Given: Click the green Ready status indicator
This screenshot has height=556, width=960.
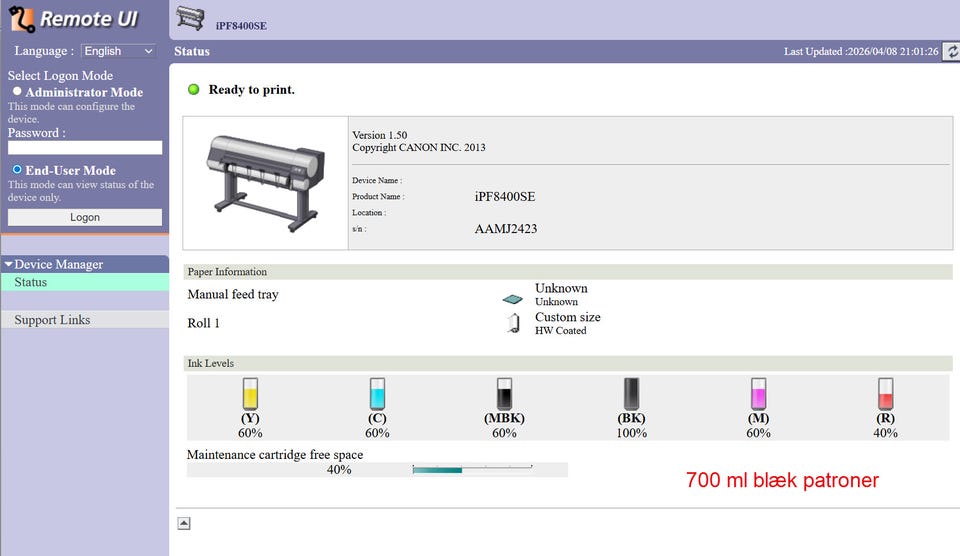Looking at the screenshot, I should pyautogui.click(x=193, y=89).
